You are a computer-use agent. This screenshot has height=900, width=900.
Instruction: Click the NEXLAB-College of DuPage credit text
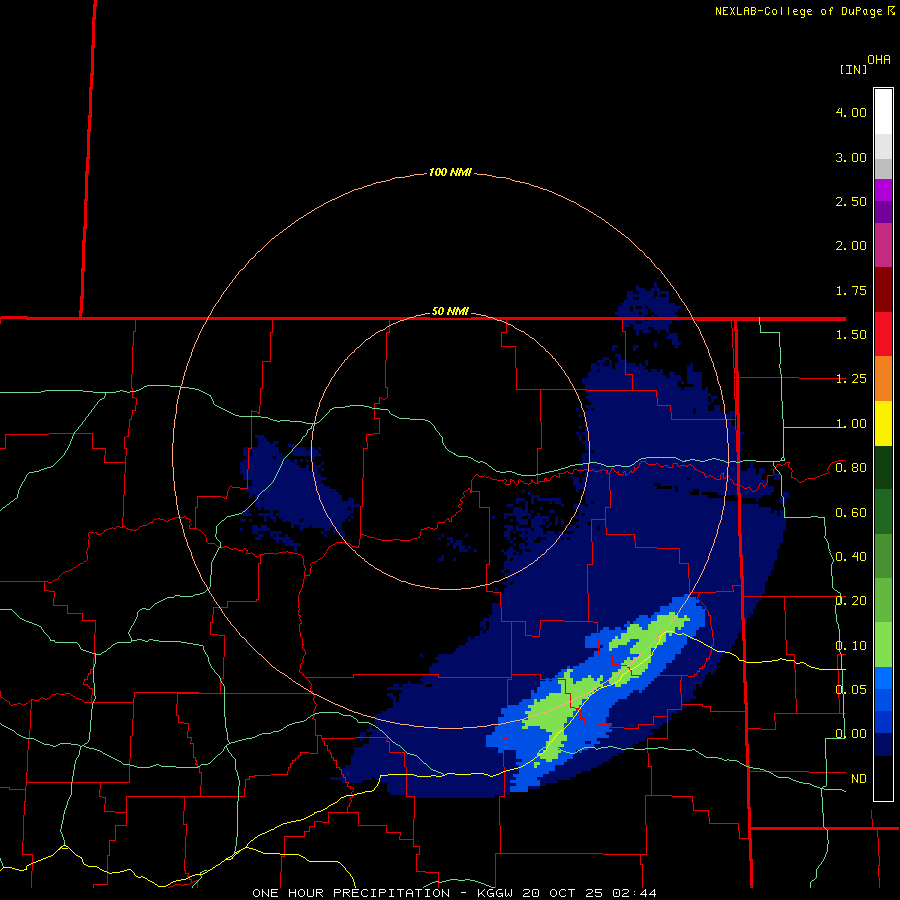pos(799,11)
